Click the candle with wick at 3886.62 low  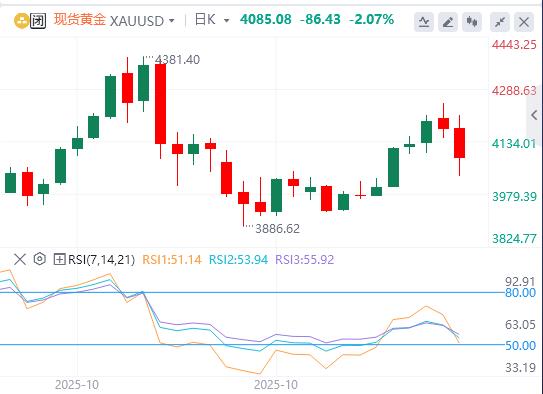click(x=243, y=198)
